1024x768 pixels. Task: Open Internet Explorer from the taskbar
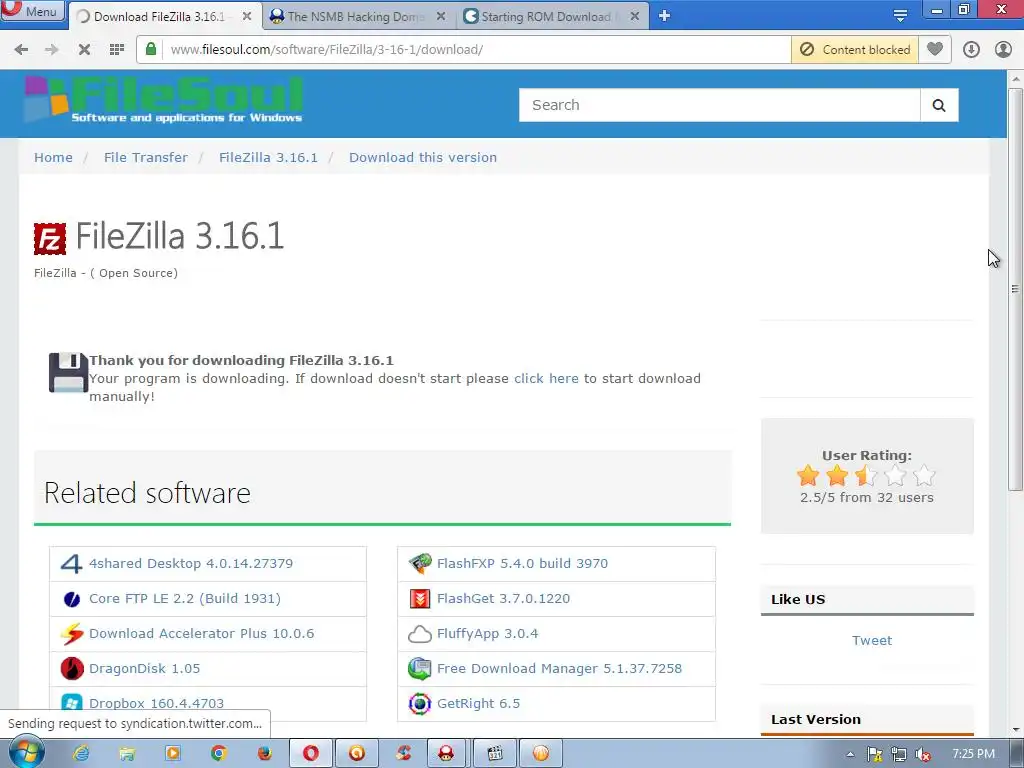[x=81, y=754]
